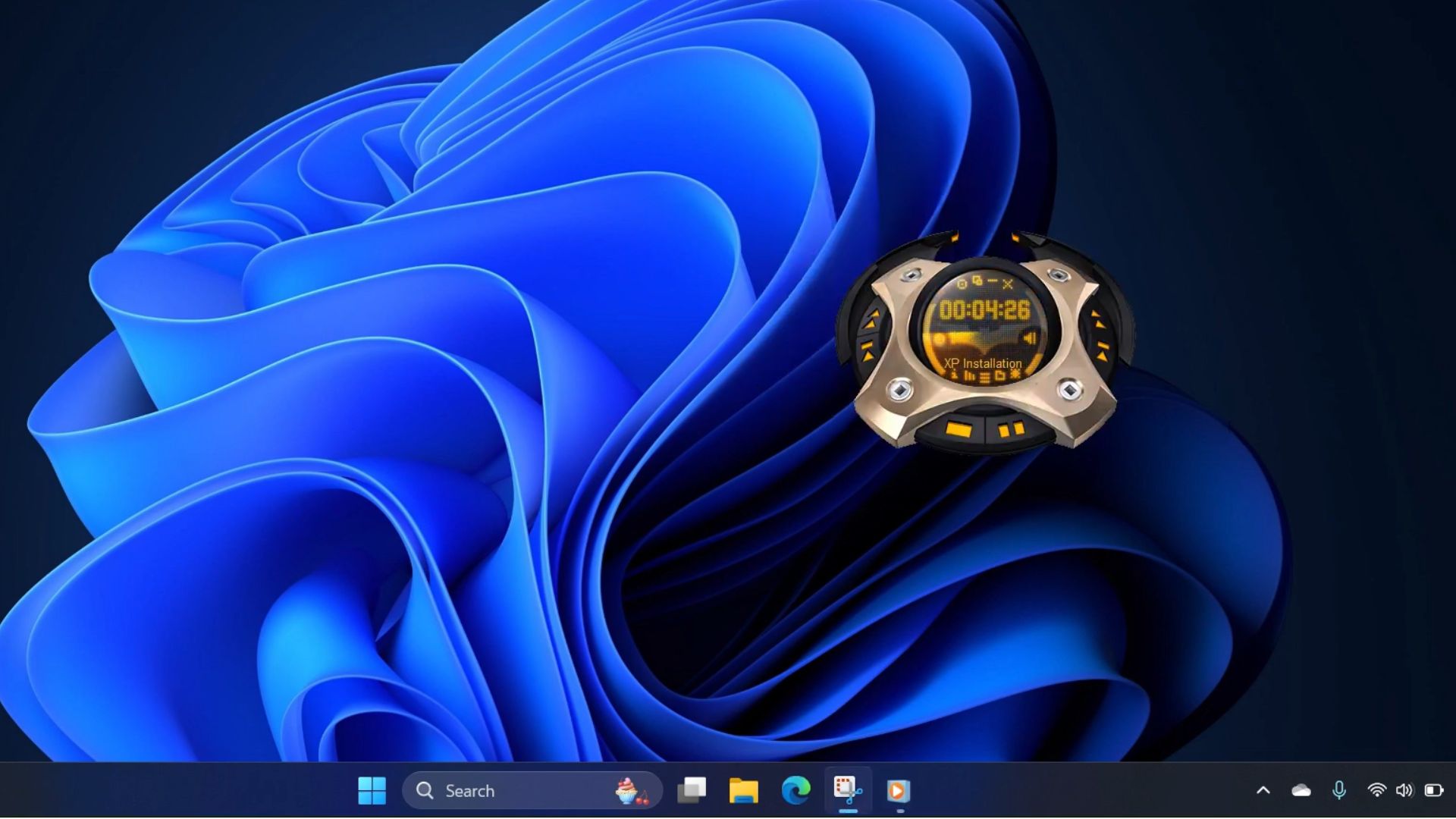Open the equalizer bars icon in player
The height and width of the screenshot is (819, 1456).
(x=969, y=375)
